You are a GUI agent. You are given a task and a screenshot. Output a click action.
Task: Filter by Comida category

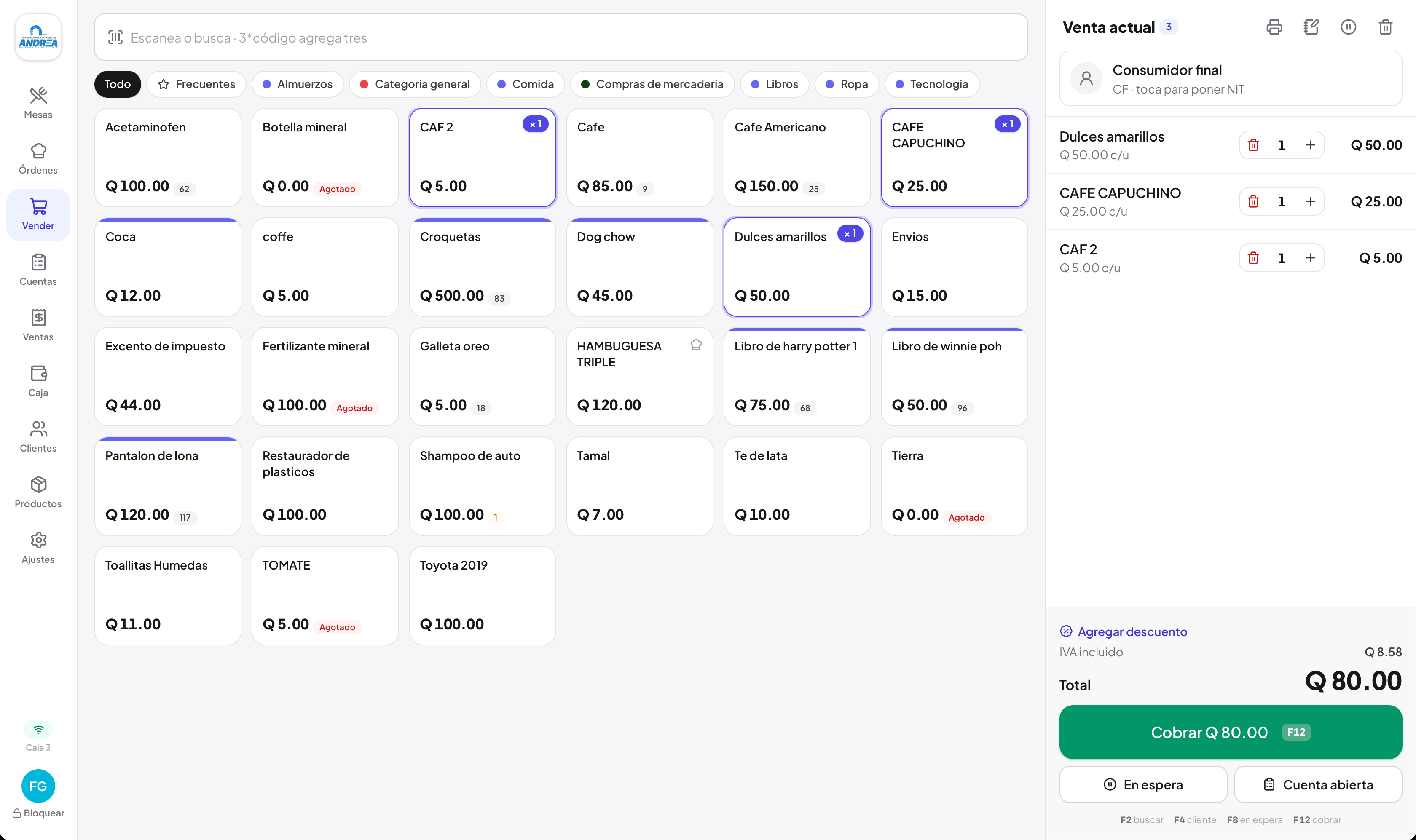526,84
